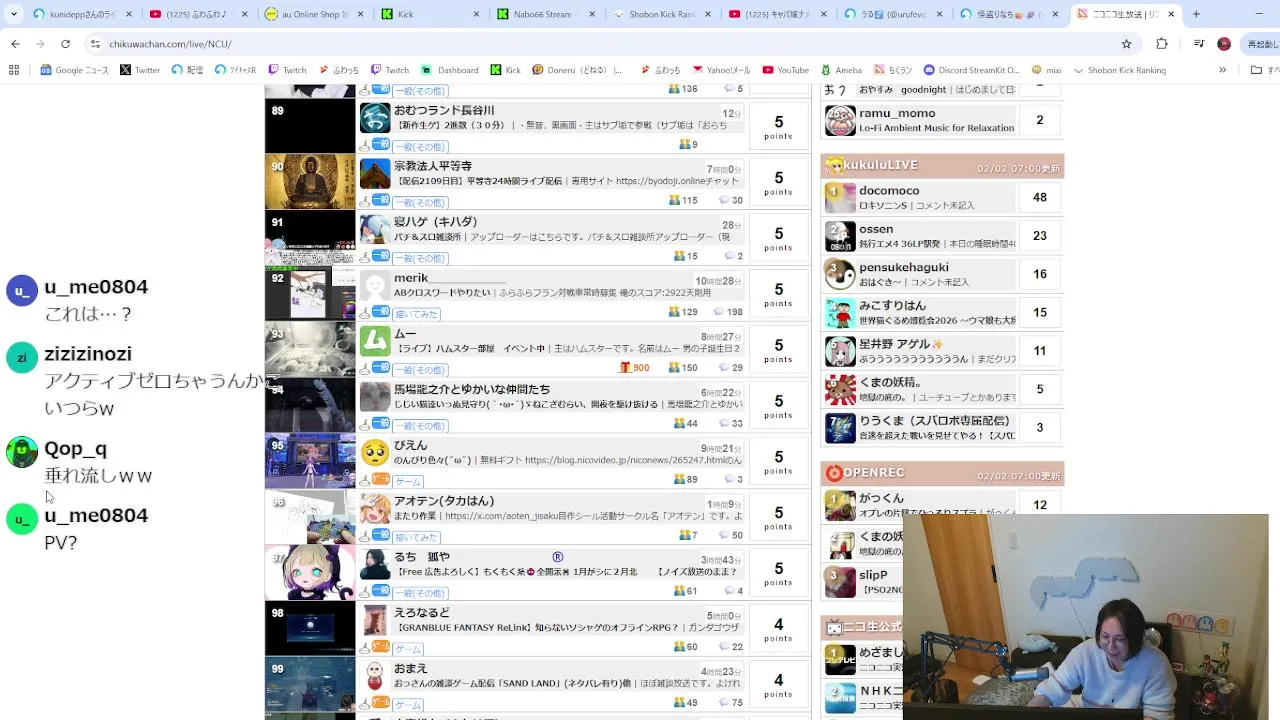The height and width of the screenshot is (720, 1280).
Task: Open pensukehaguki ranking entry
Action: (903, 267)
